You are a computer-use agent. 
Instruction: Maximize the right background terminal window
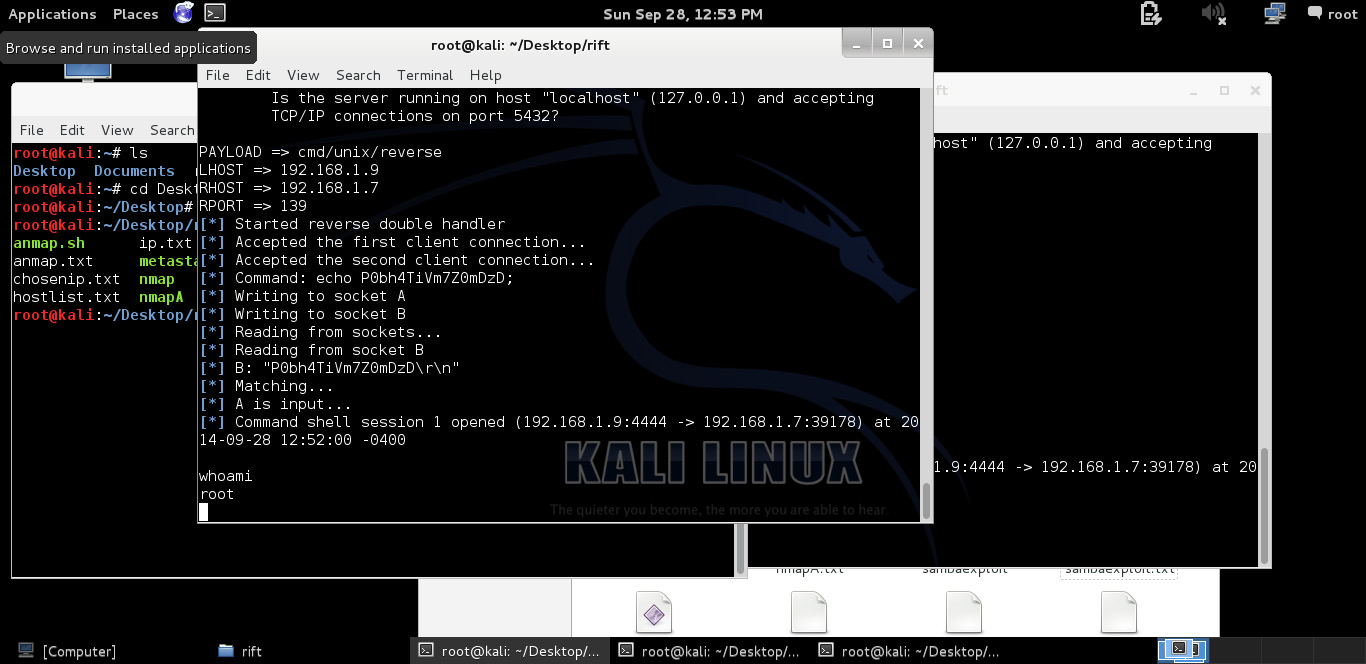pos(1224,90)
